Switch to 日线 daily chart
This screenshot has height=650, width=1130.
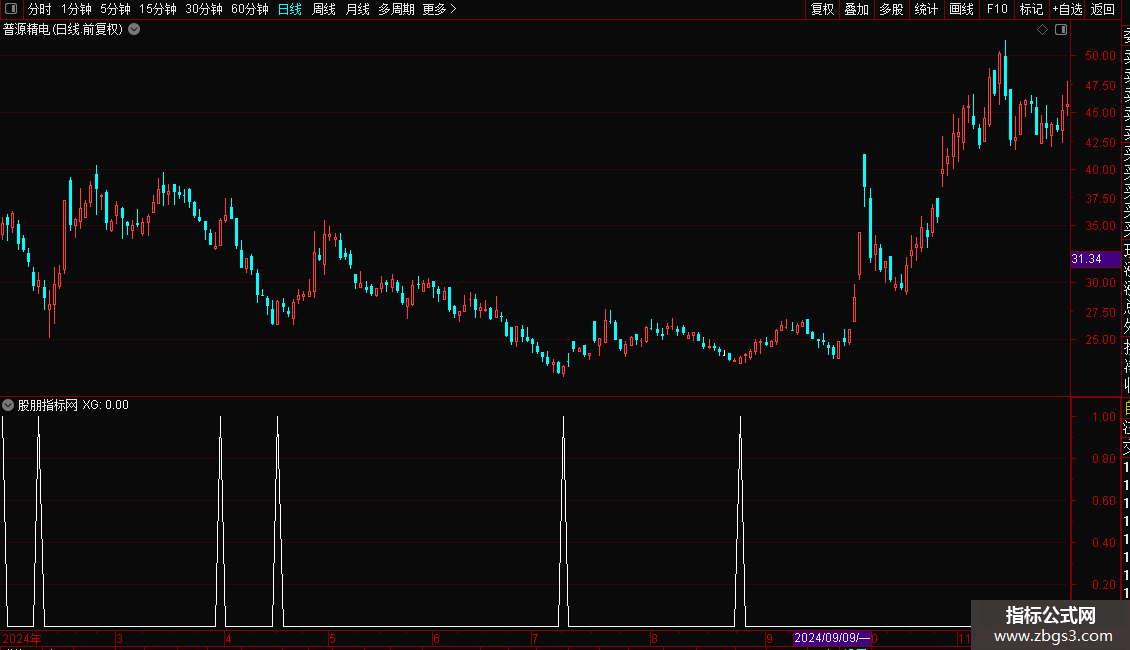coord(290,9)
